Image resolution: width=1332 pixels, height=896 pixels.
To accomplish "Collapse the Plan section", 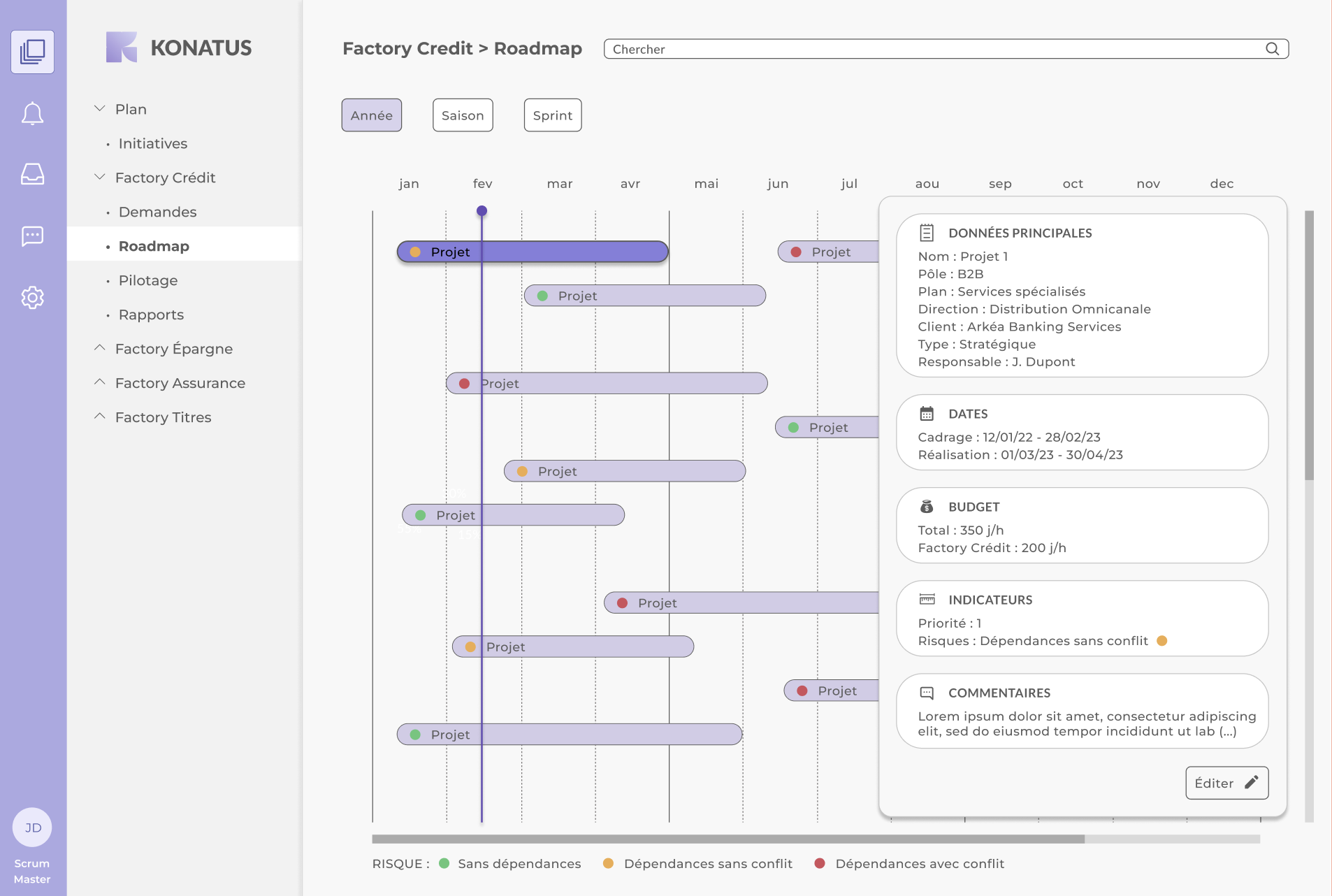I will (x=100, y=108).
